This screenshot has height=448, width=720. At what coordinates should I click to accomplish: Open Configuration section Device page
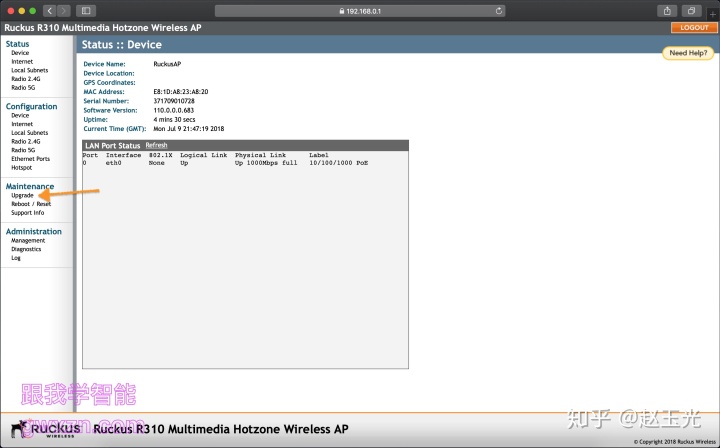tap(20, 115)
